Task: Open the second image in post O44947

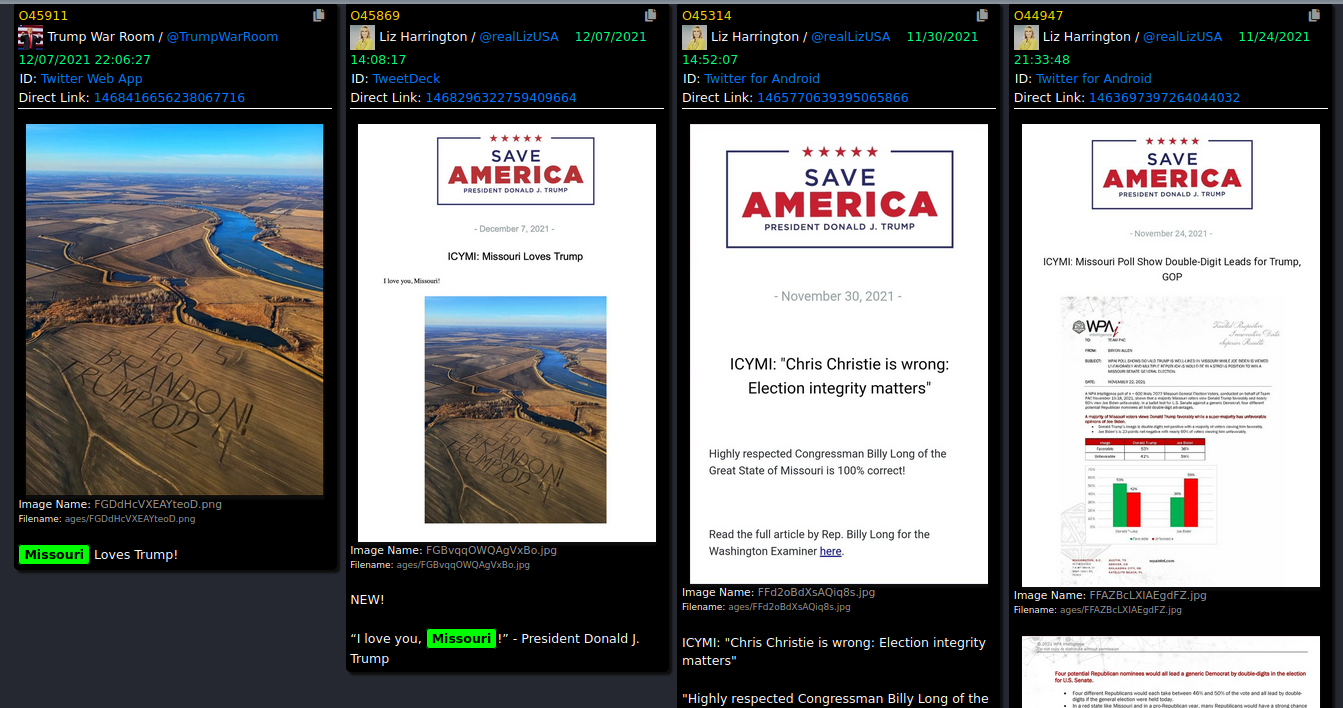Action: tap(1171, 672)
